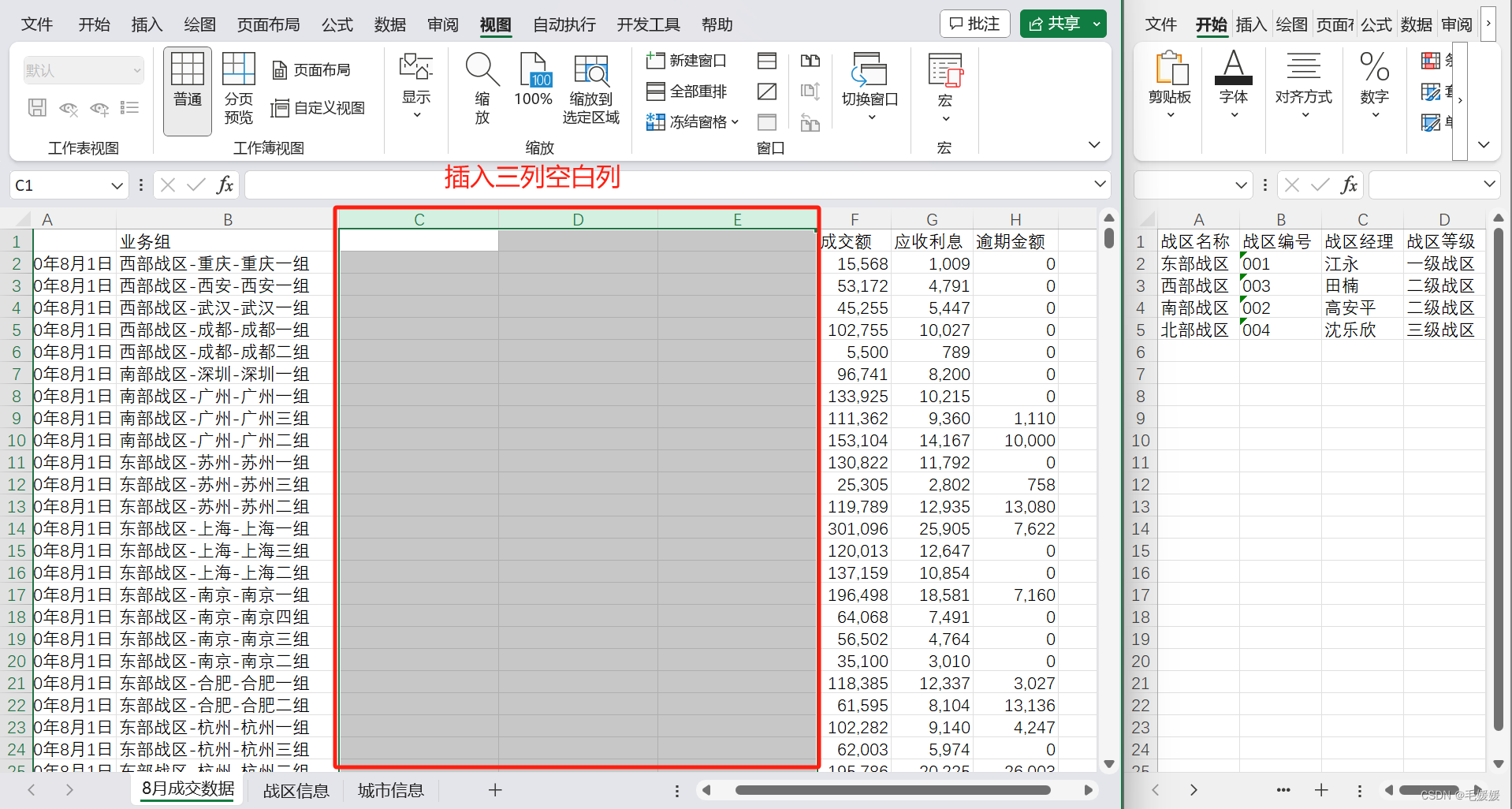Image resolution: width=1512 pixels, height=809 pixels.
Task: Switch to the 战区信息 sheet tab
Action: [x=296, y=791]
